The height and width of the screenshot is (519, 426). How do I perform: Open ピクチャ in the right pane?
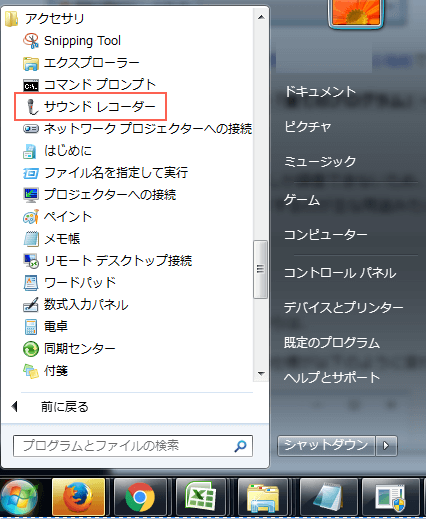(308, 127)
